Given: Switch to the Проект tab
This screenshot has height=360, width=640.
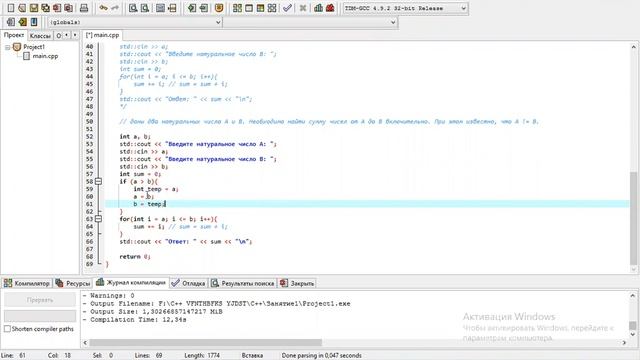Looking at the screenshot, I should click(14, 35).
